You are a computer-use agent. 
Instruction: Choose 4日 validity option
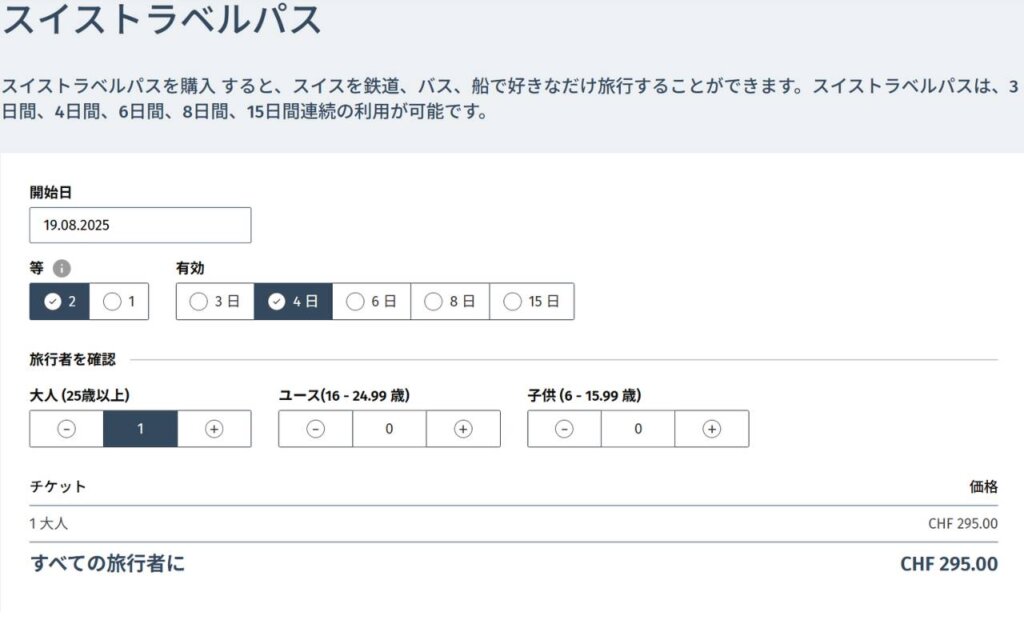293,302
